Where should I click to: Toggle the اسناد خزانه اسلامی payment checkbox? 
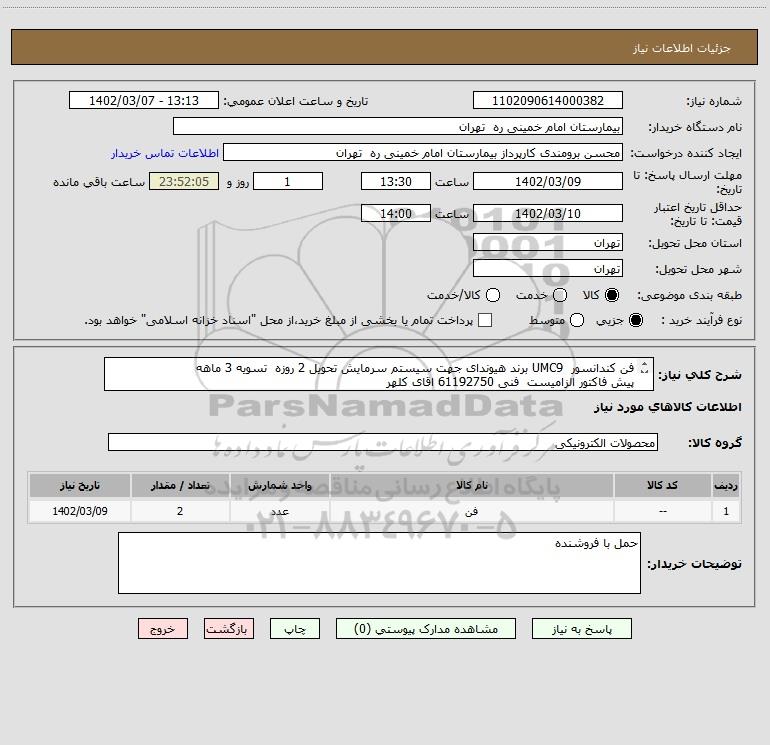coord(485,320)
